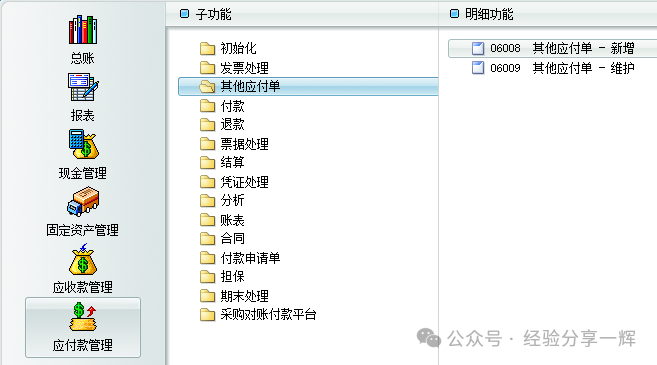This screenshot has width=657, height=365.
Task: Open the 发票处理 folder
Action: click(x=207, y=67)
